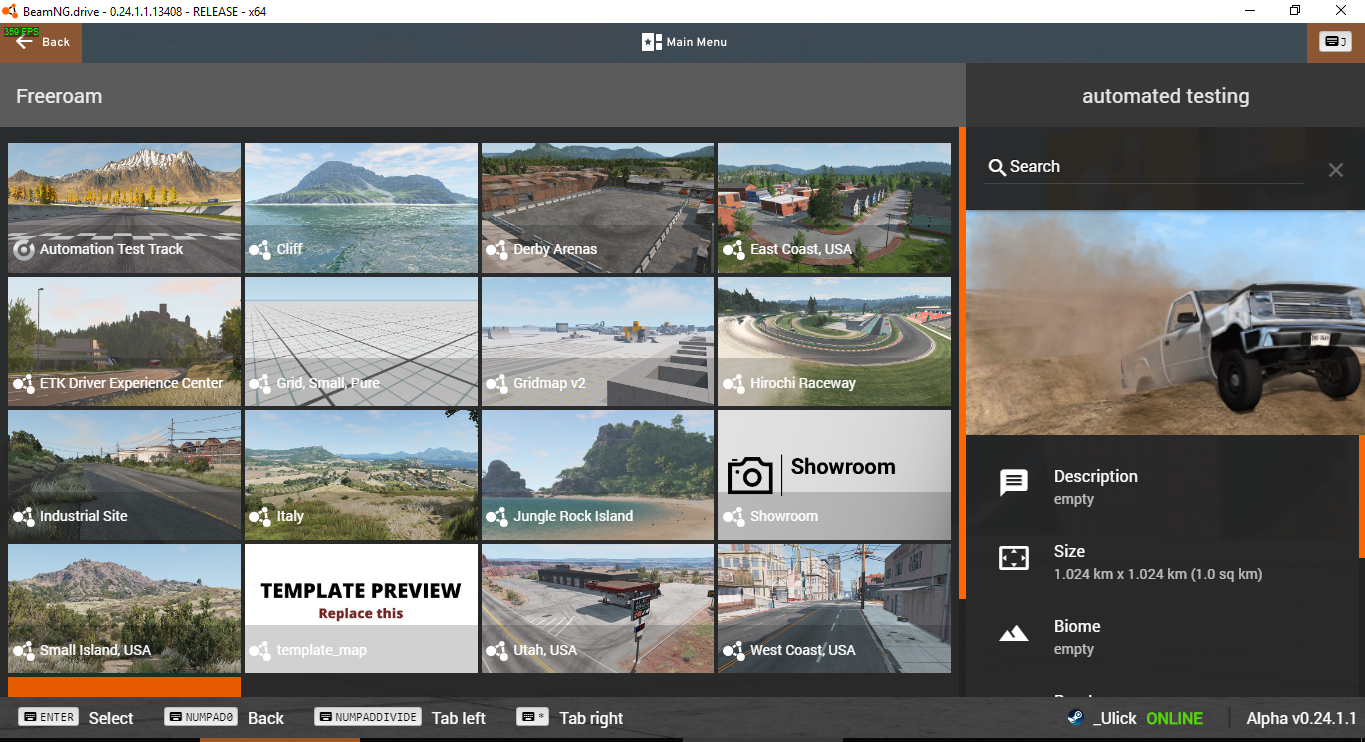Click spawn-point icon on Utah, USA
1365x742 pixels.
(496, 650)
